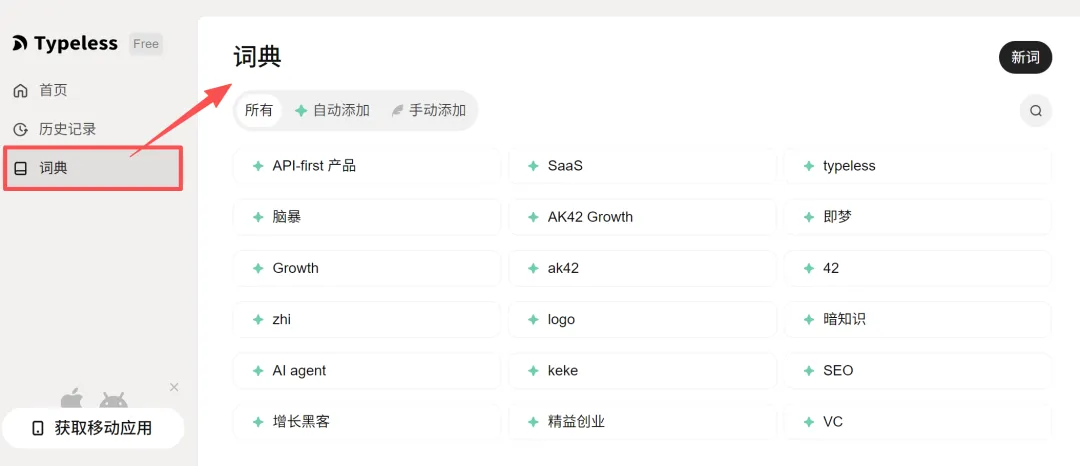The image size is (1080, 466).
Task: Click sparkle icon next to 即梦
Action: point(809,217)
